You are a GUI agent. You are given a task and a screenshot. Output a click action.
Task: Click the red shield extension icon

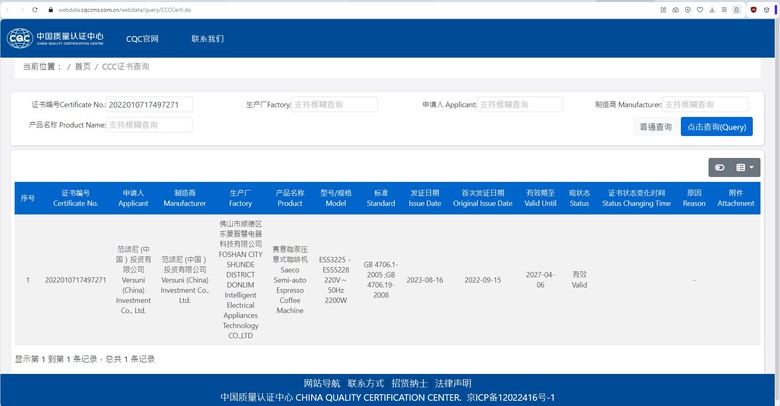[x=754, y=9]
